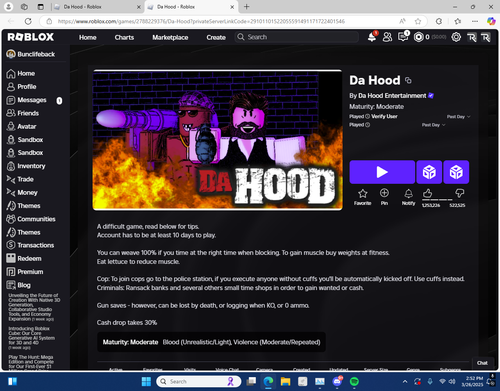Click the Roblox logo in the header
The width and height of the screenshot is (500, 391).
tap(30, 37)
